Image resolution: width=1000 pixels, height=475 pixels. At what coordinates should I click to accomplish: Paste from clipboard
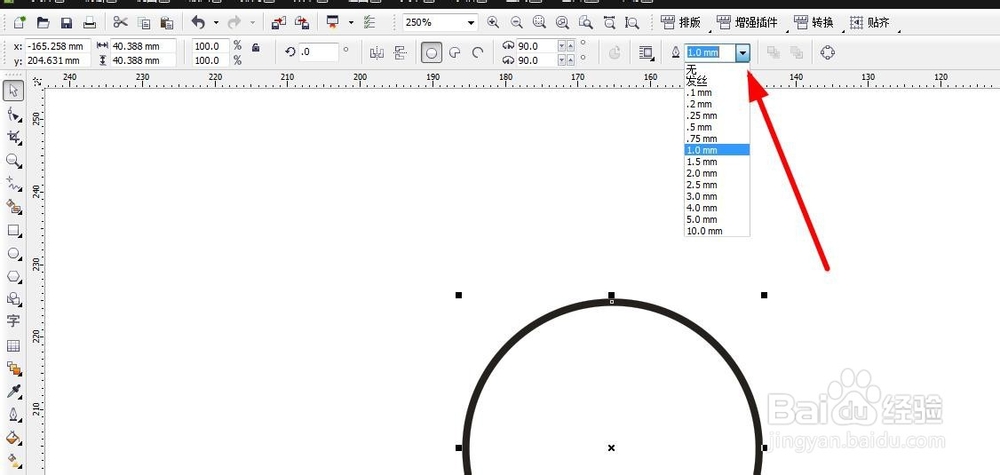tap(167, 23)
